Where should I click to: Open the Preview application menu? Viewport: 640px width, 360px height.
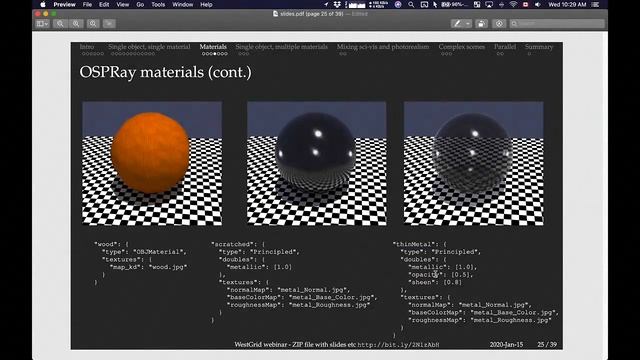64,4
